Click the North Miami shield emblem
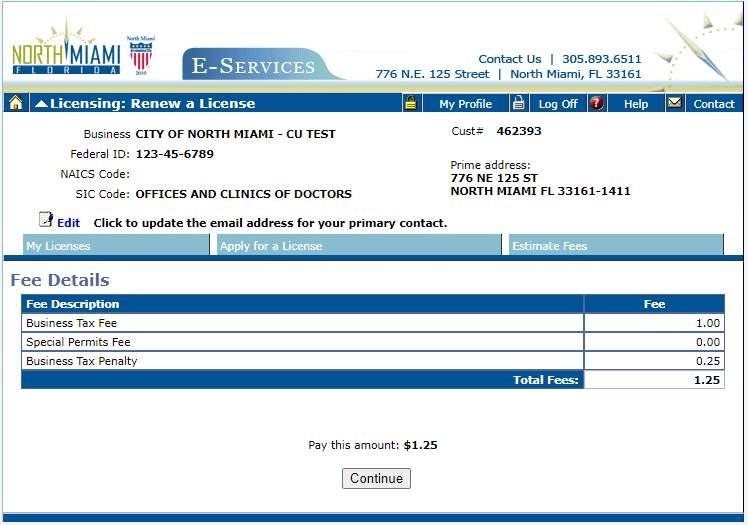748x525 pixels. [140, 55]
